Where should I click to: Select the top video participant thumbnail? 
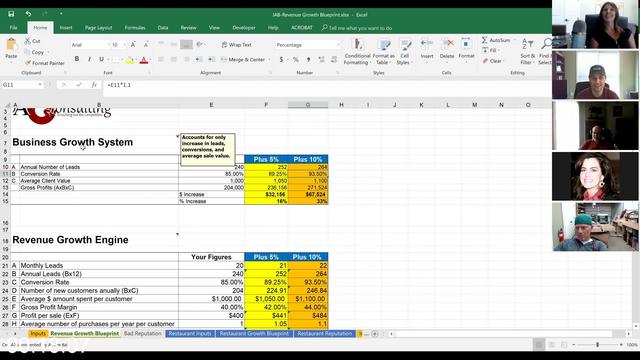coord(595,24)
